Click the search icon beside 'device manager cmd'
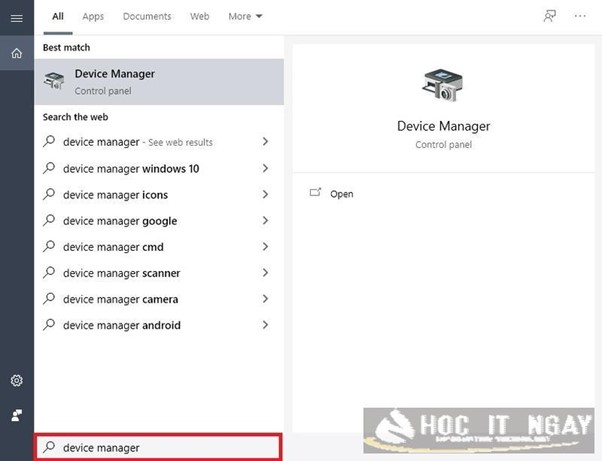 click(49, 246)
